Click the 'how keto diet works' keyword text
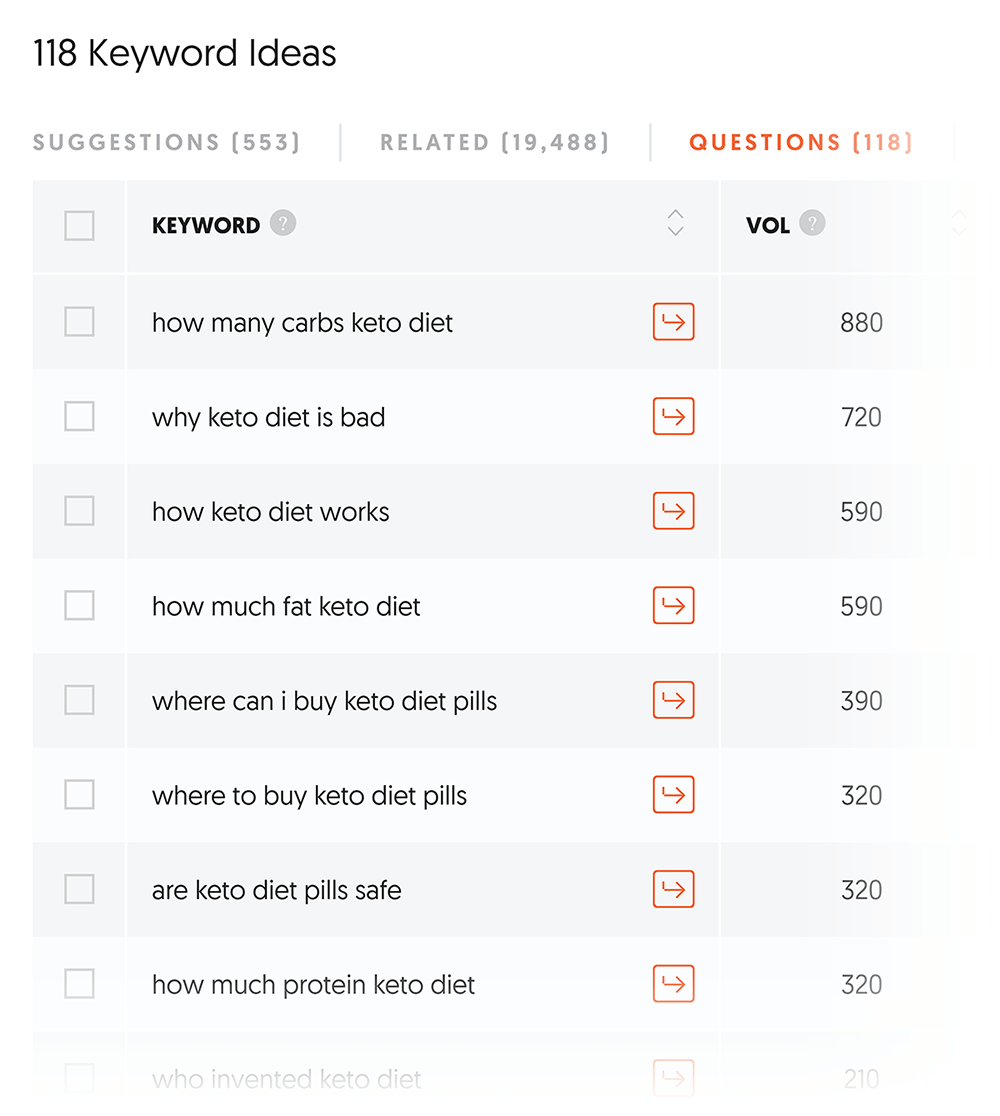This screenshot has width=1000, height=1116. pyautogui.click(x=270, y=512)
